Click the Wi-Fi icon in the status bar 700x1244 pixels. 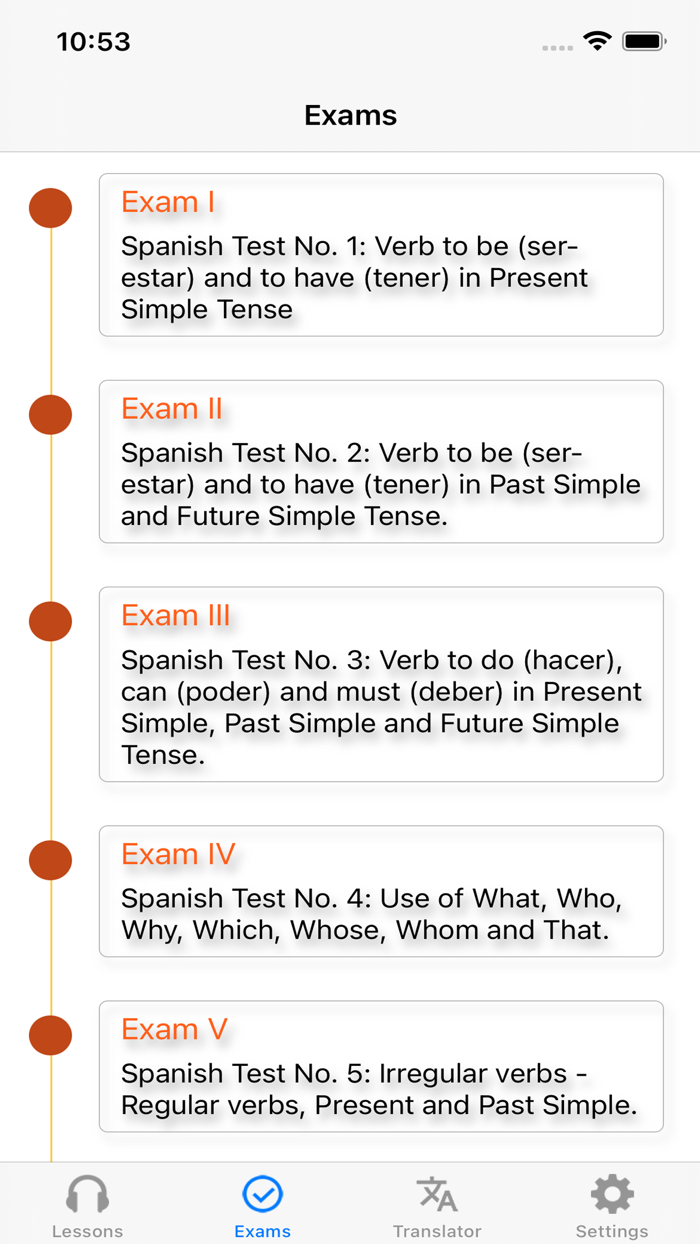[599, 41]
